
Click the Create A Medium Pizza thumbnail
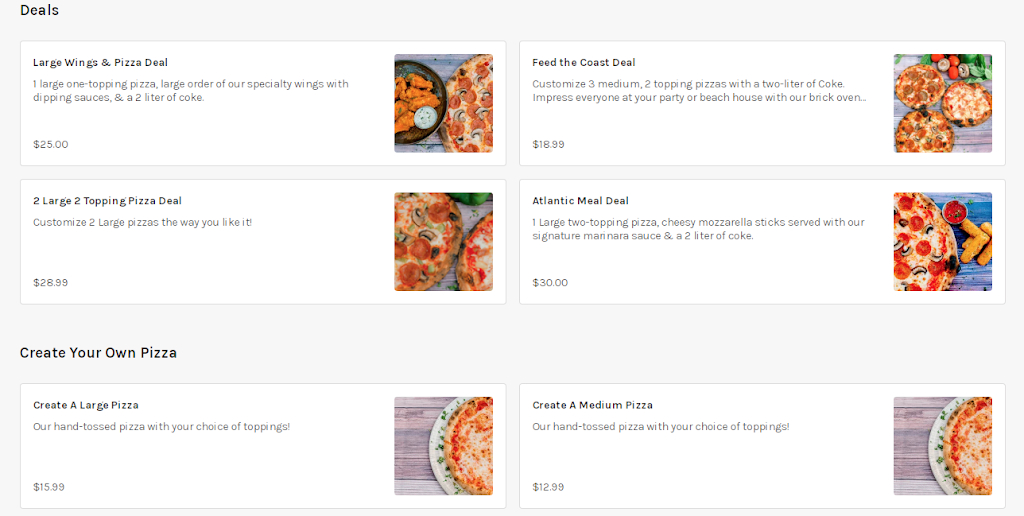[x=942, y=446]
